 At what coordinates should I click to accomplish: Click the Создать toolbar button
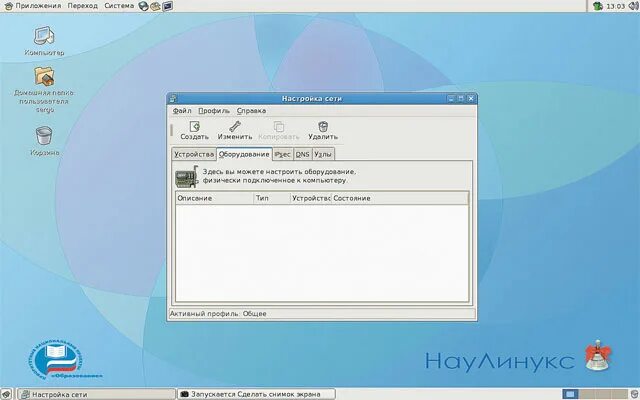tap(194, 131)
